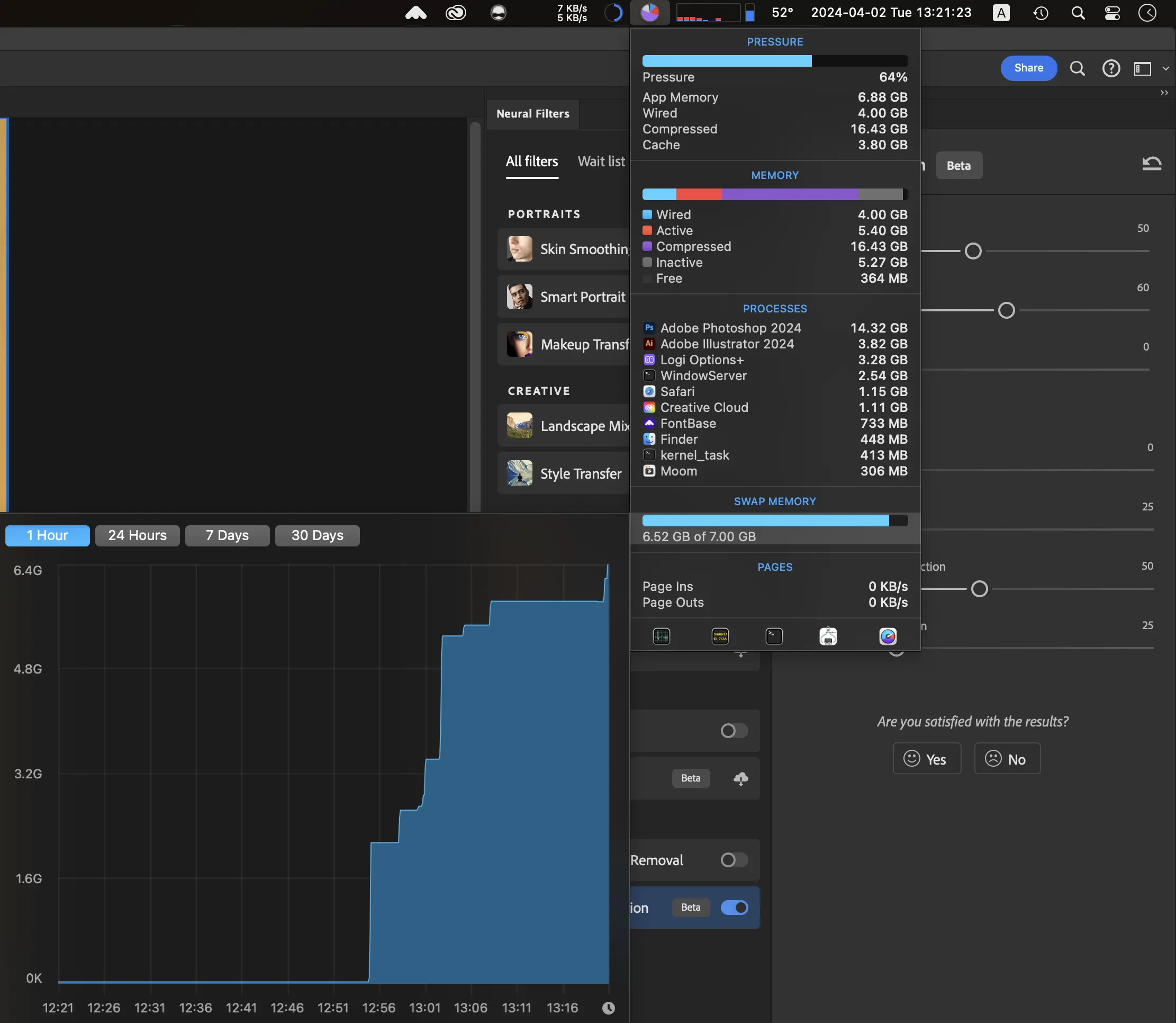This screenshot has height=1023, width=1176.
Task: Click the Creative Cloud process row
Action: tap(775, 408)
